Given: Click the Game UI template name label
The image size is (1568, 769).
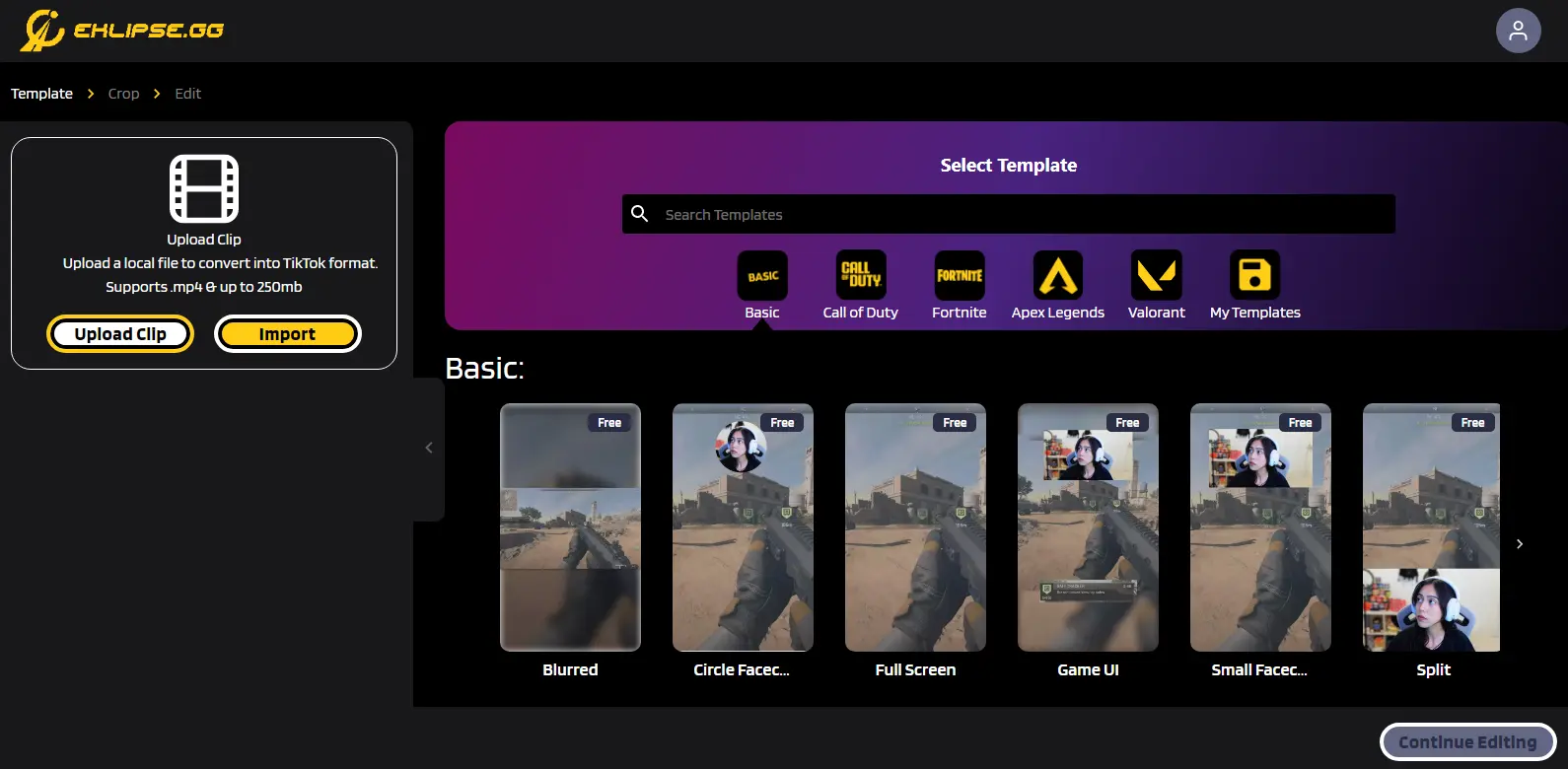Looking at the screenshot, I should point(1088,669).
